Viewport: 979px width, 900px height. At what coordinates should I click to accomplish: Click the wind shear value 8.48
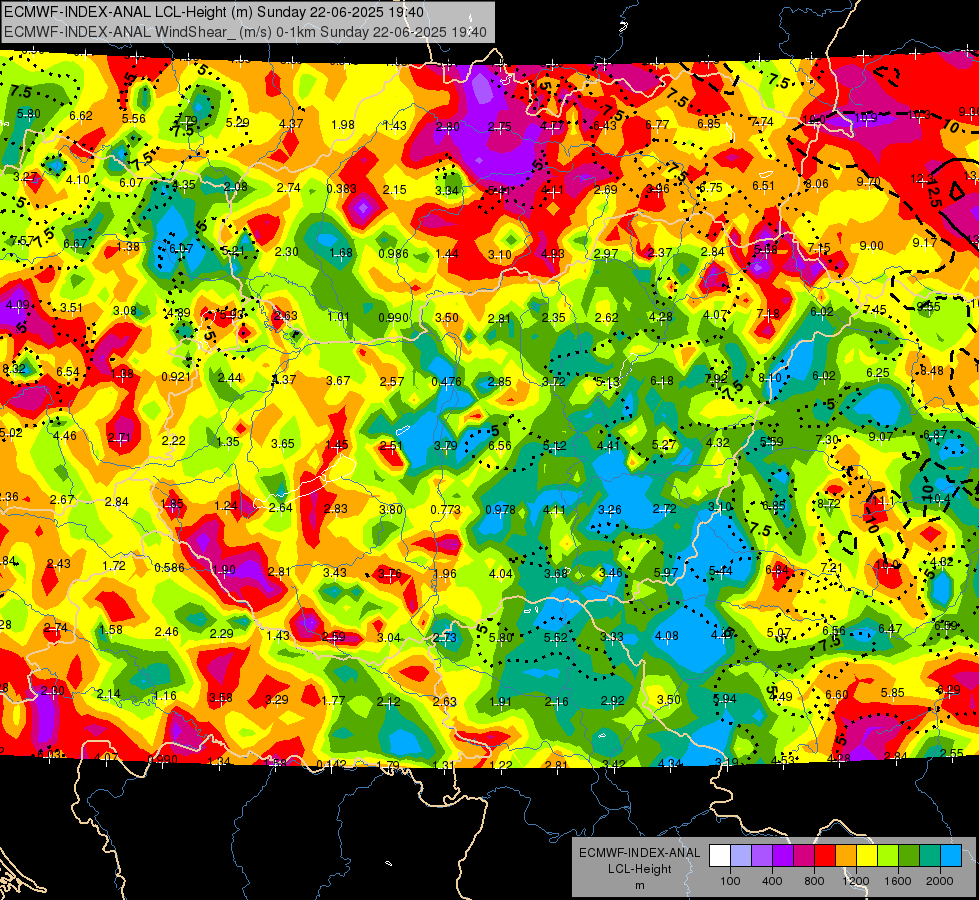point(932,370)
